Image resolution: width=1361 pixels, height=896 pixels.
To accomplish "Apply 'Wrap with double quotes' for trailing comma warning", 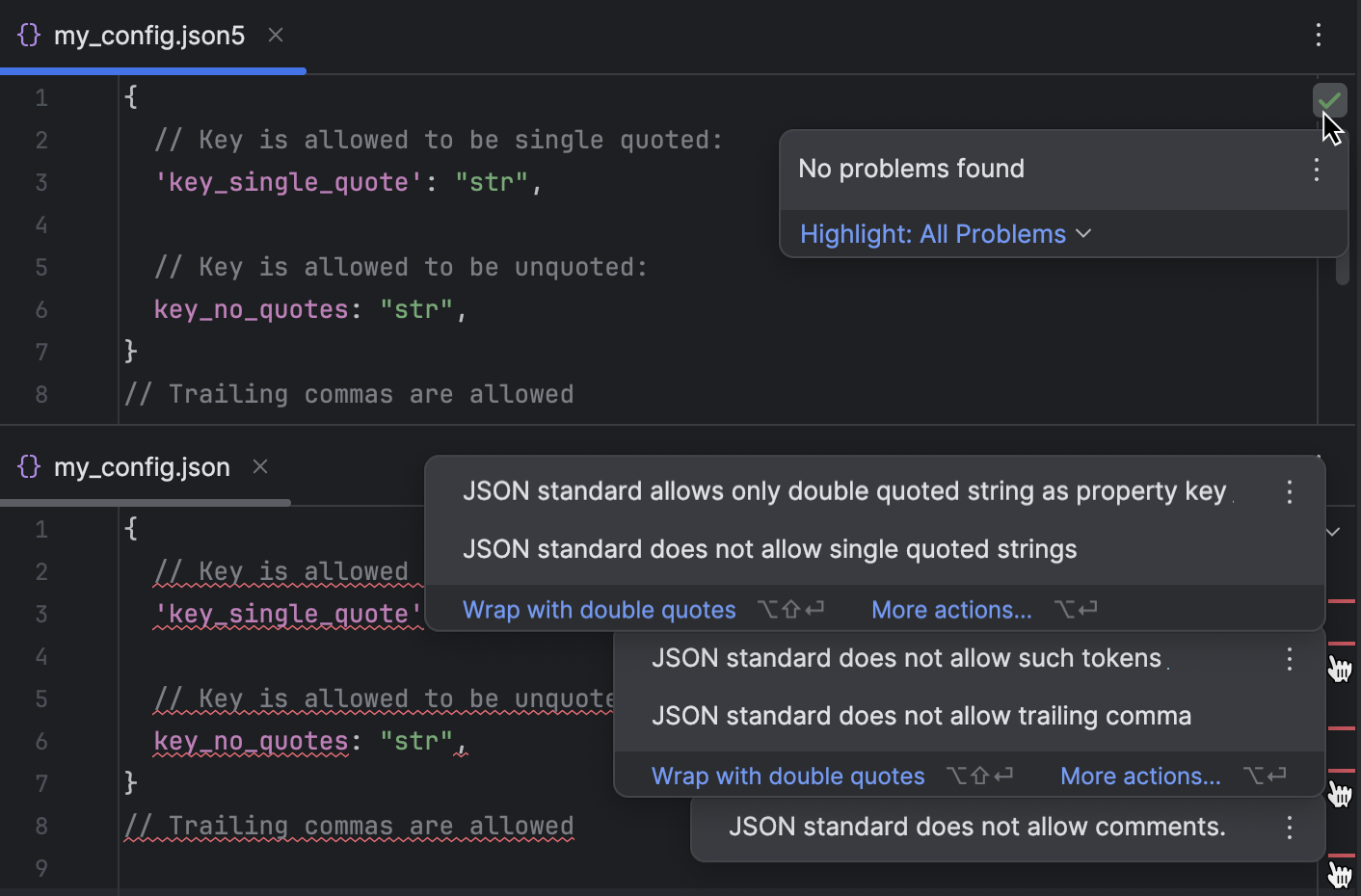I will [787, 775].
